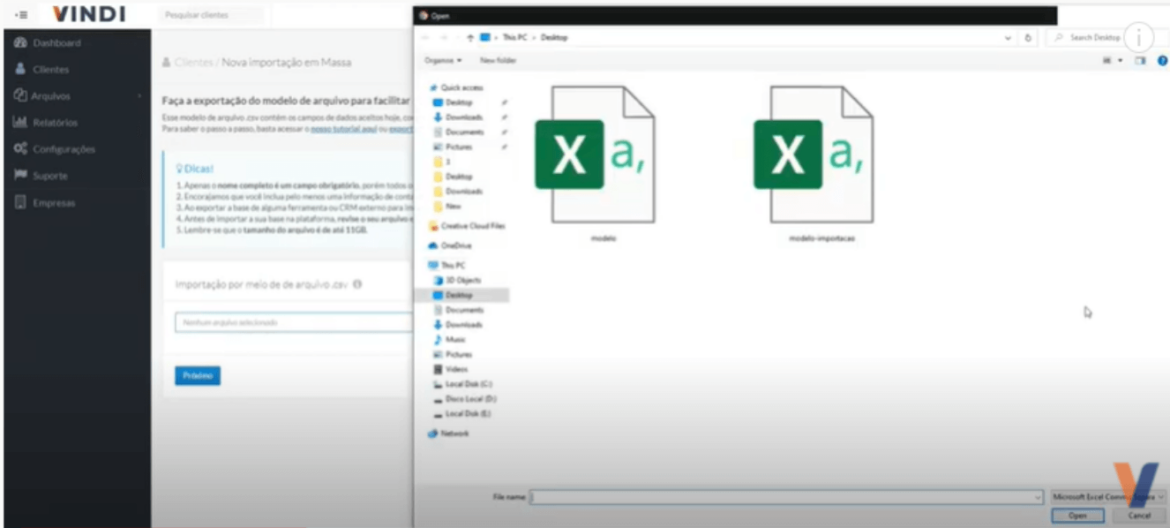Screen dimensions: 1170x528
Task: Open the Dashboard sidebar item
Action: pos(56,43)
